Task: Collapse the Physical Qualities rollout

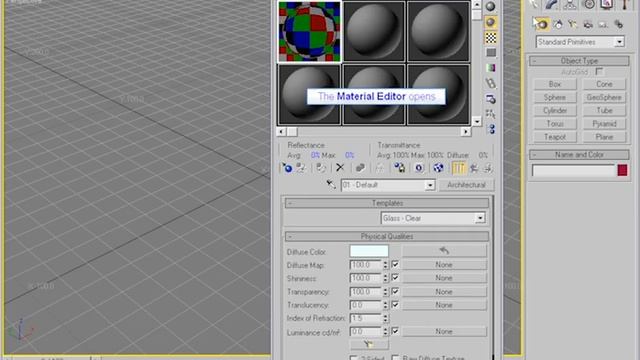Action: pyautogui.click(x=387, y=236)
